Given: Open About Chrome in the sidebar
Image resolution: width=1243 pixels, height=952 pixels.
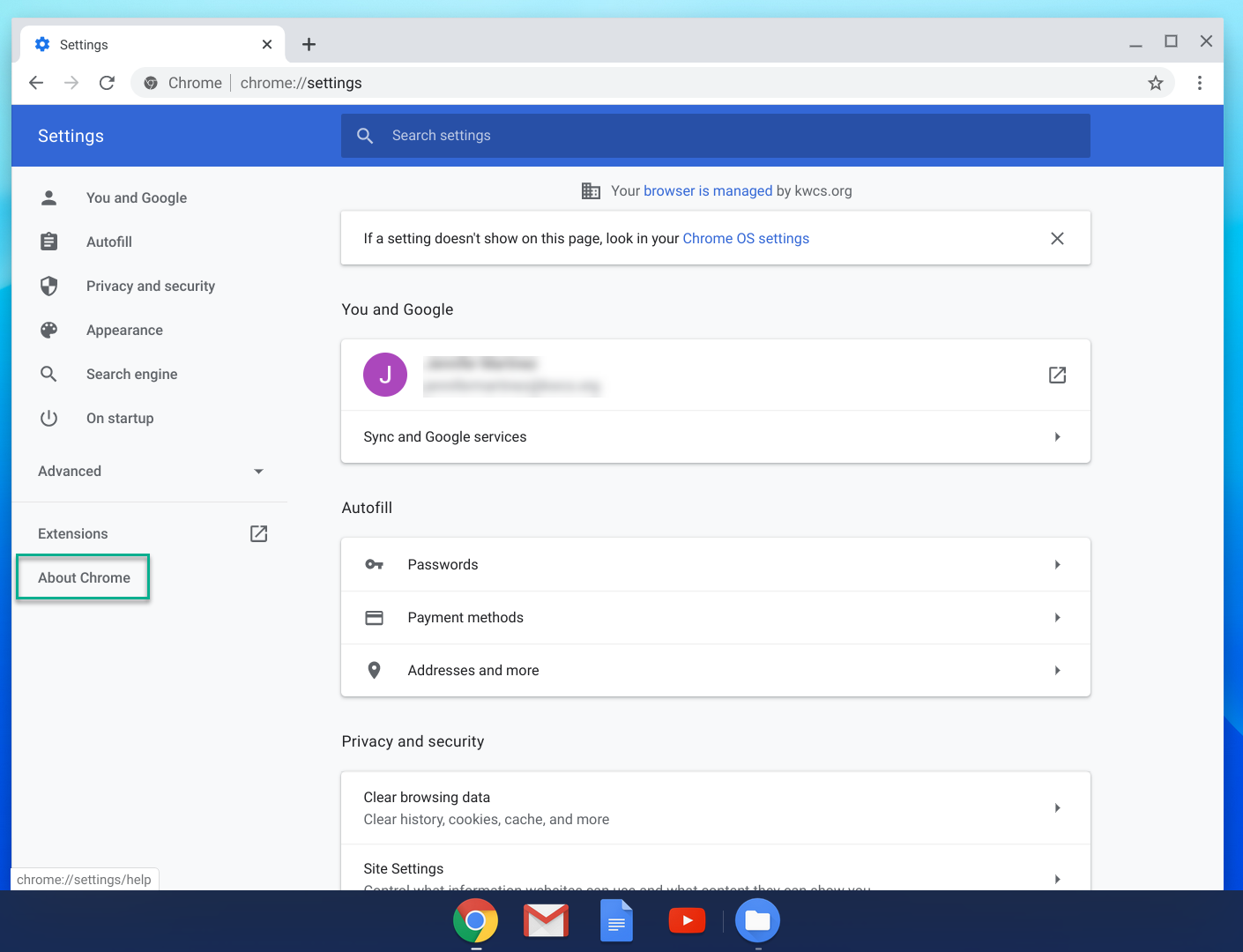Looking at the screenshot, I should tap(84, 577).
